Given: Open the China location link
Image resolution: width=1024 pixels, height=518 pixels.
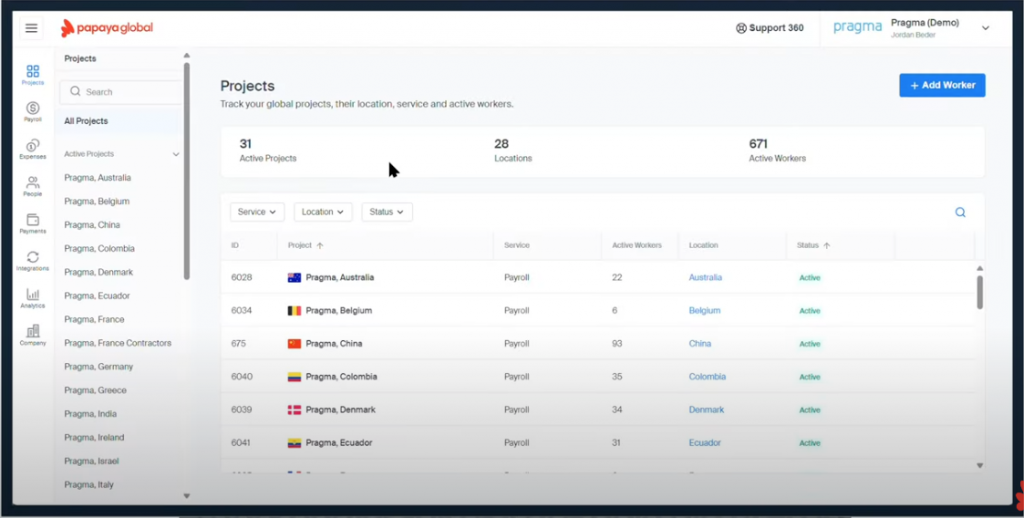Looking at the screenshot, I should 700,344.
